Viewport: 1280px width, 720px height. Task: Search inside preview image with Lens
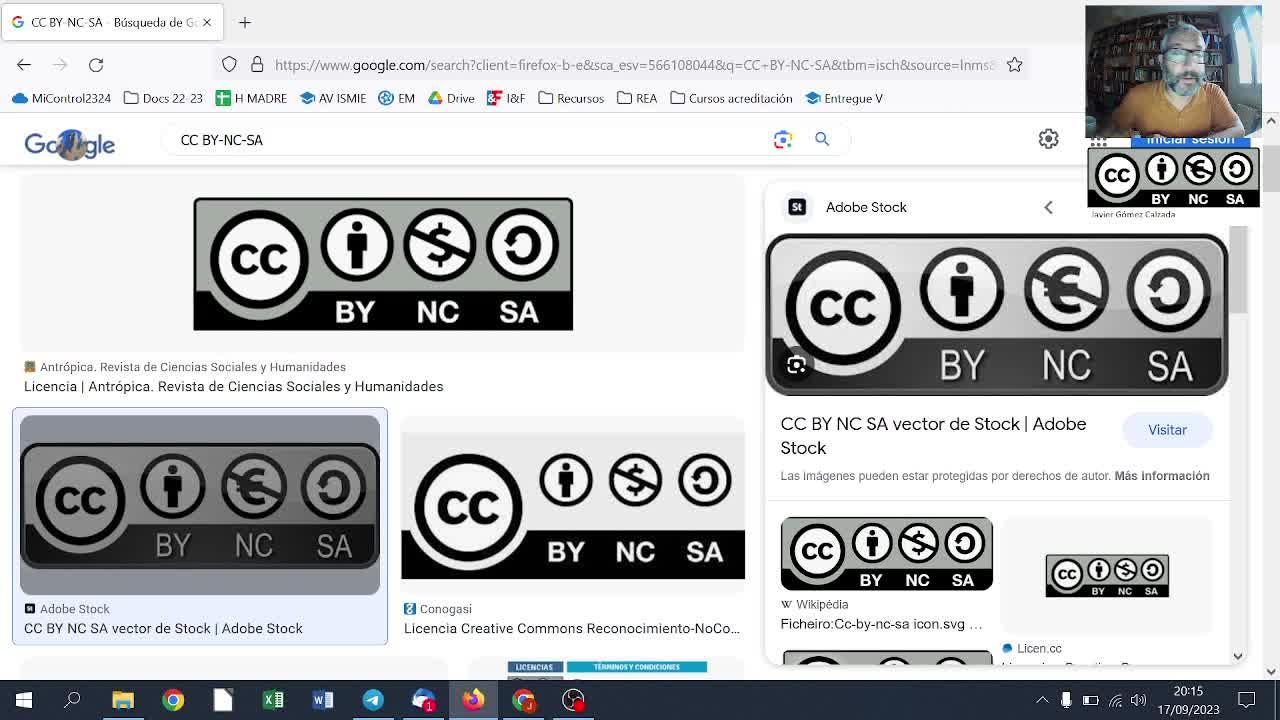coord(797,365)
